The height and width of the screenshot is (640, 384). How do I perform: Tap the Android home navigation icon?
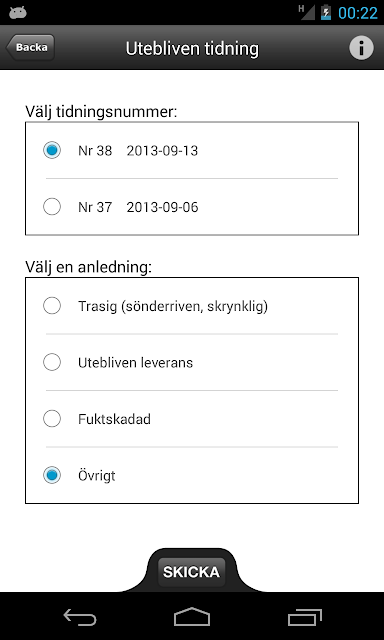(x=192, y=617)
